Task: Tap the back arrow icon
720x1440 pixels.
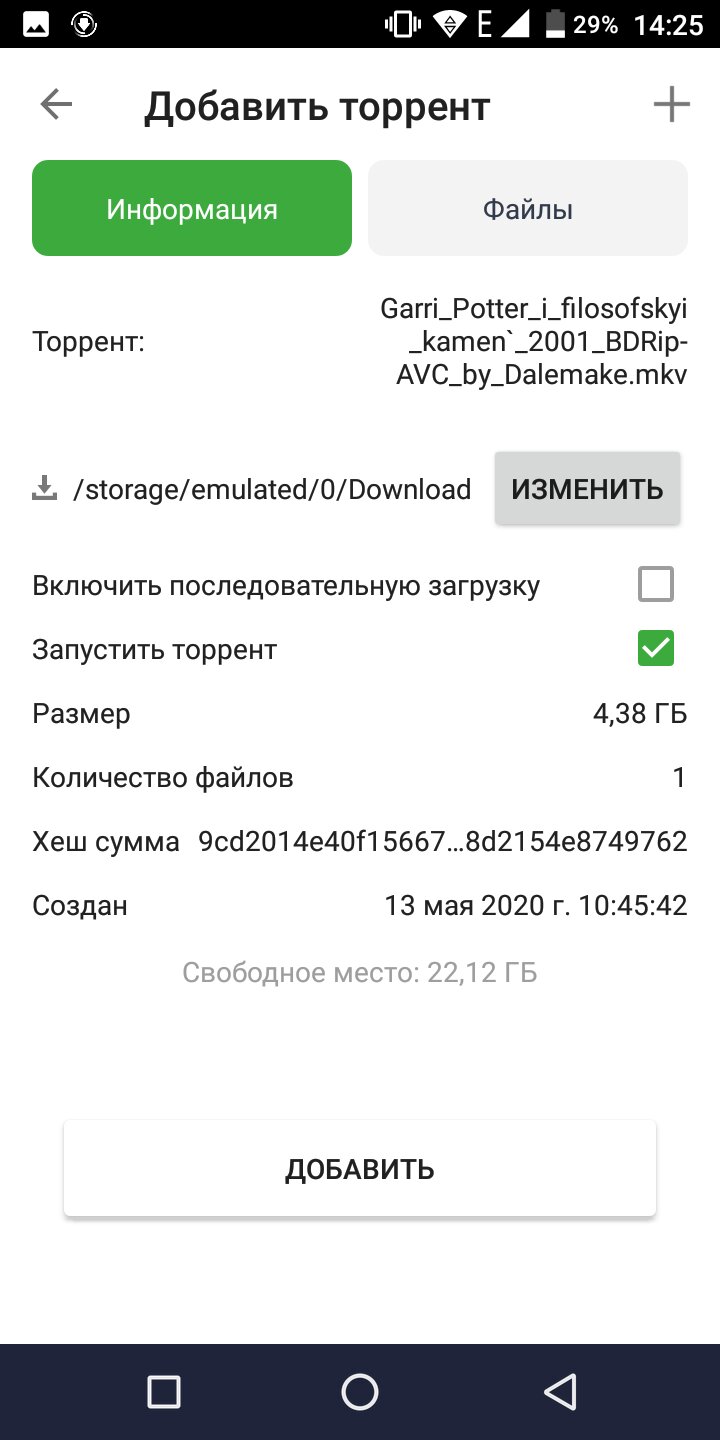Action: pos(56,105)
